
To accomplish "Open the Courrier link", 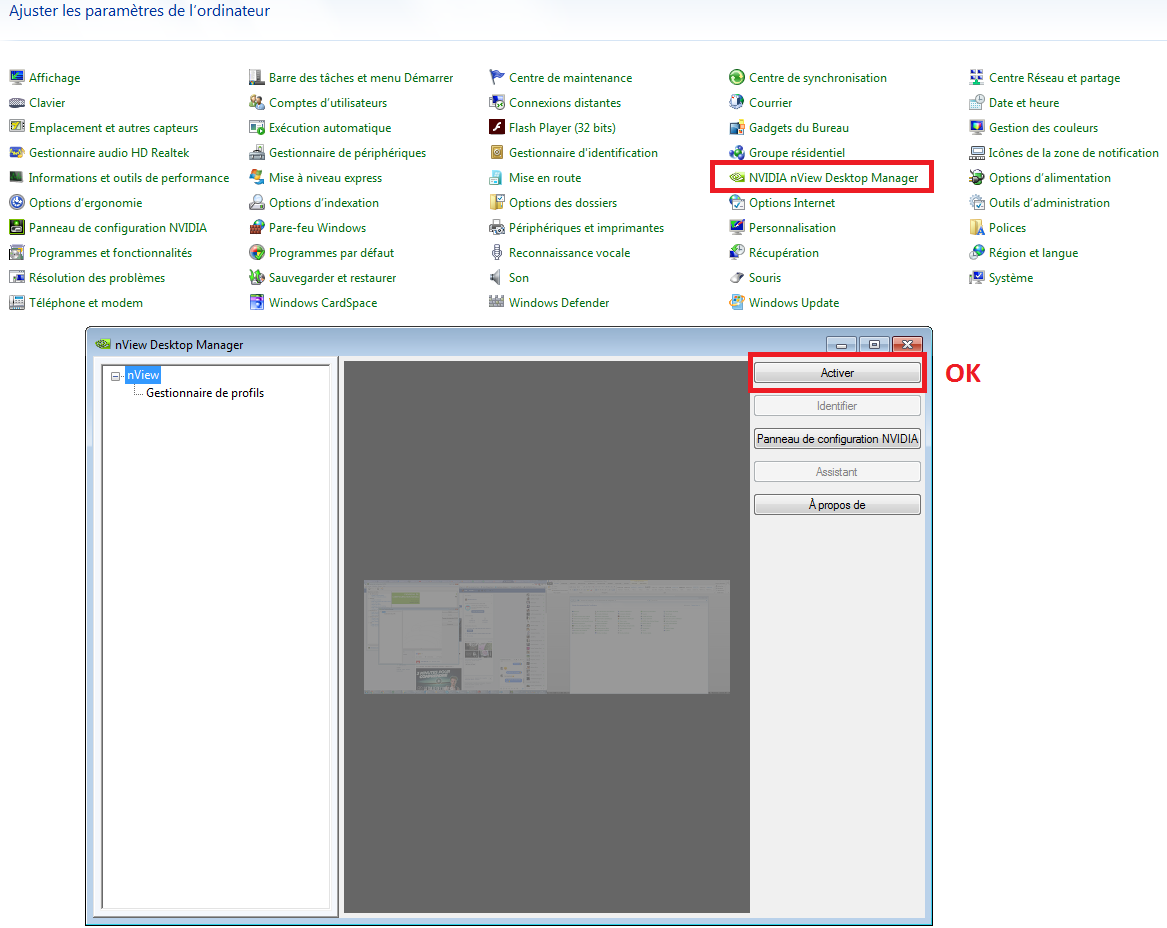I will (770, 103).
